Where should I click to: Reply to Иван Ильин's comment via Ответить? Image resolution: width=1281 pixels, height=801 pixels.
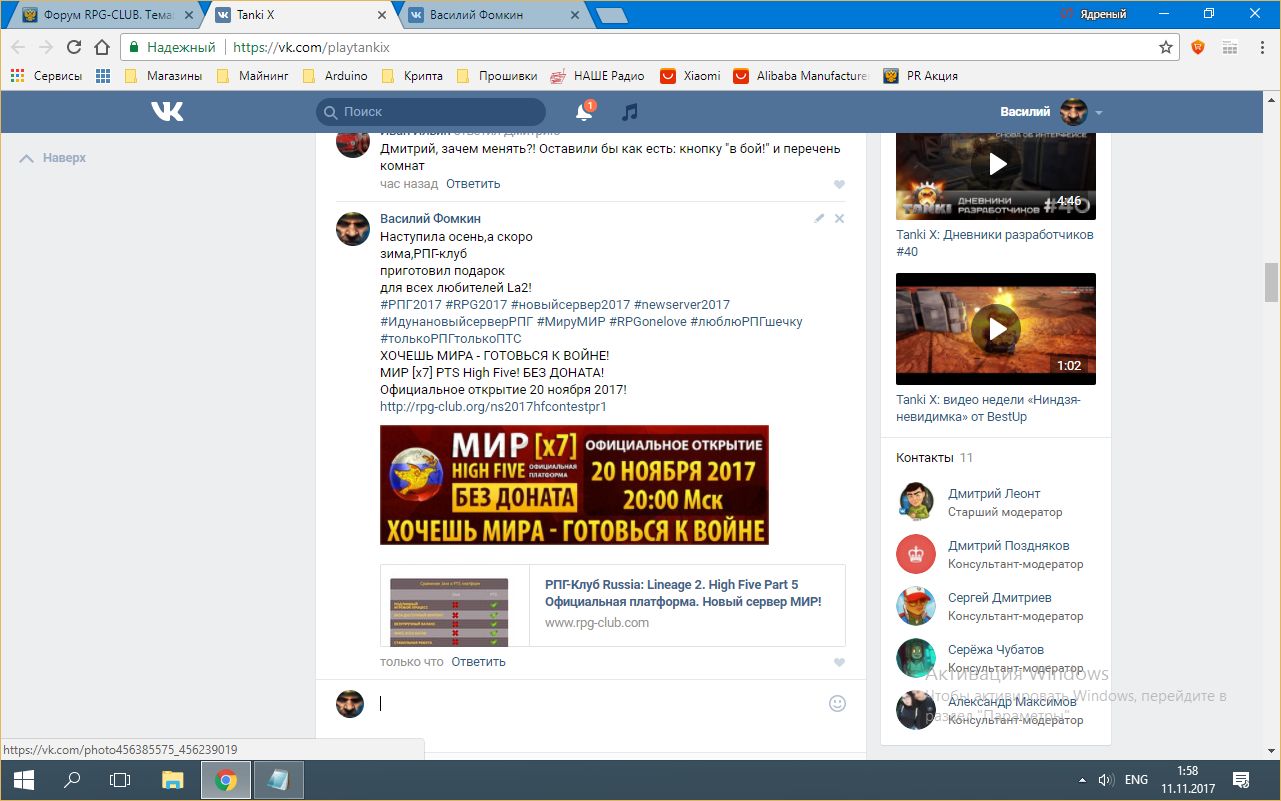[x=473, y=184]
